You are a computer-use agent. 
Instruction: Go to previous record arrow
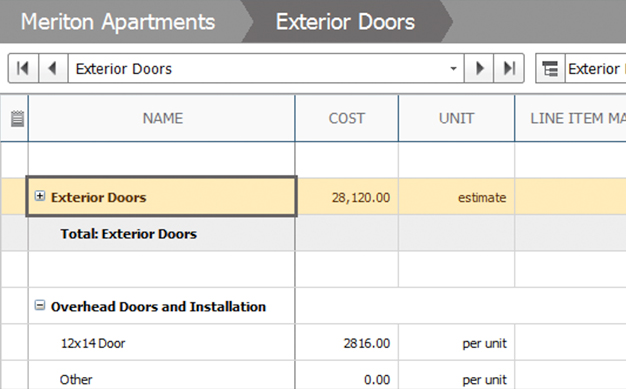(x=53, y=68)
